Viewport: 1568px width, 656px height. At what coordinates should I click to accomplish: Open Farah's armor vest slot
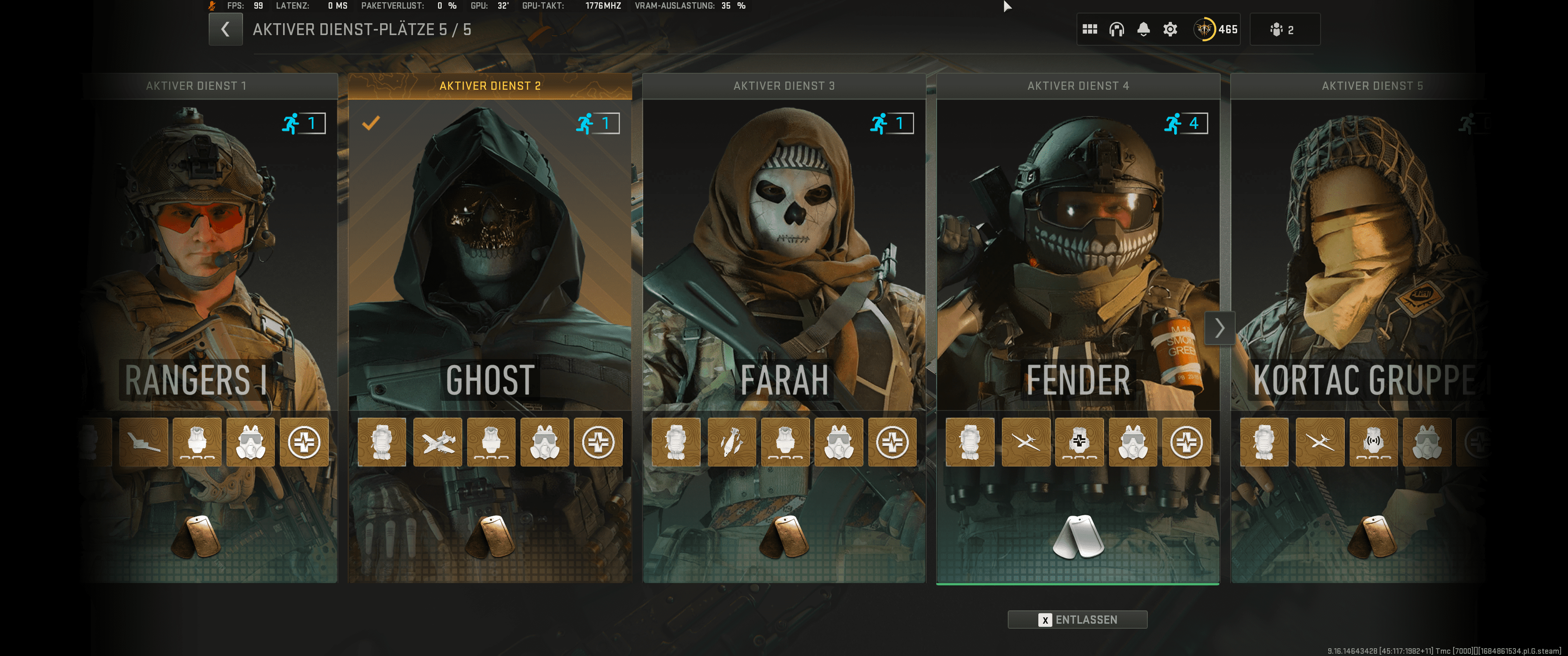click(785, 442)
